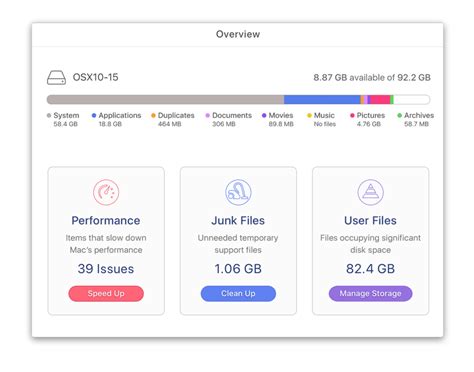Click the Junk Files vacuum icon

coord(238,192)
